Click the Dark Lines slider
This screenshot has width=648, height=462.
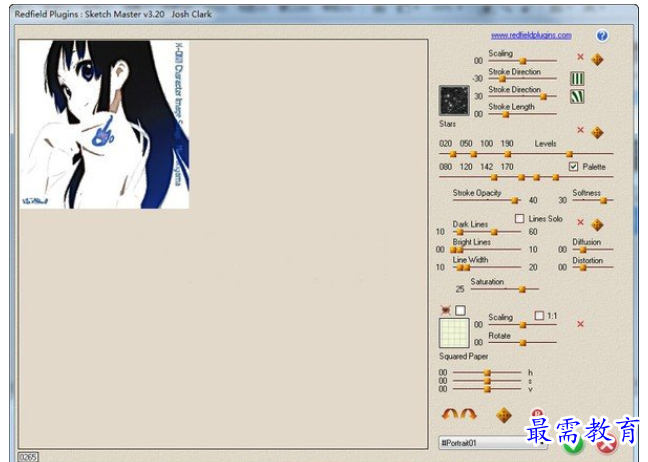[x=487, y=232]
